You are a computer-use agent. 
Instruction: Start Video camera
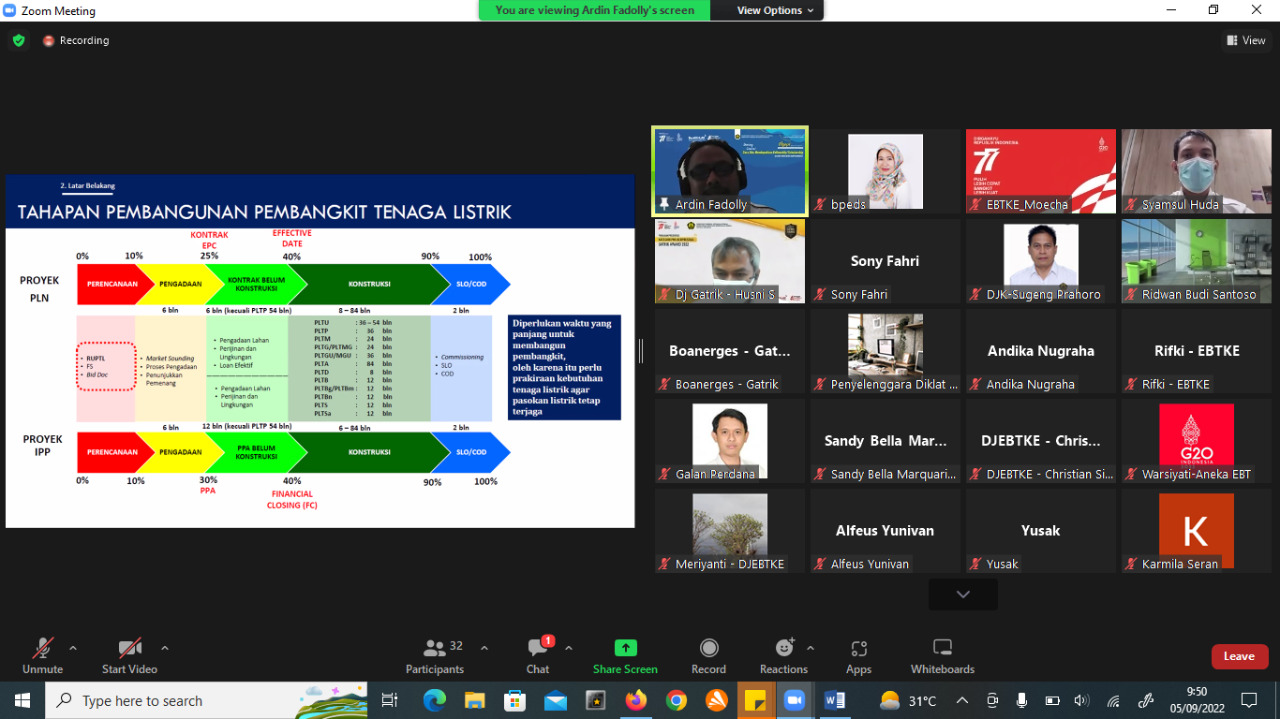[x=130, y=656]
